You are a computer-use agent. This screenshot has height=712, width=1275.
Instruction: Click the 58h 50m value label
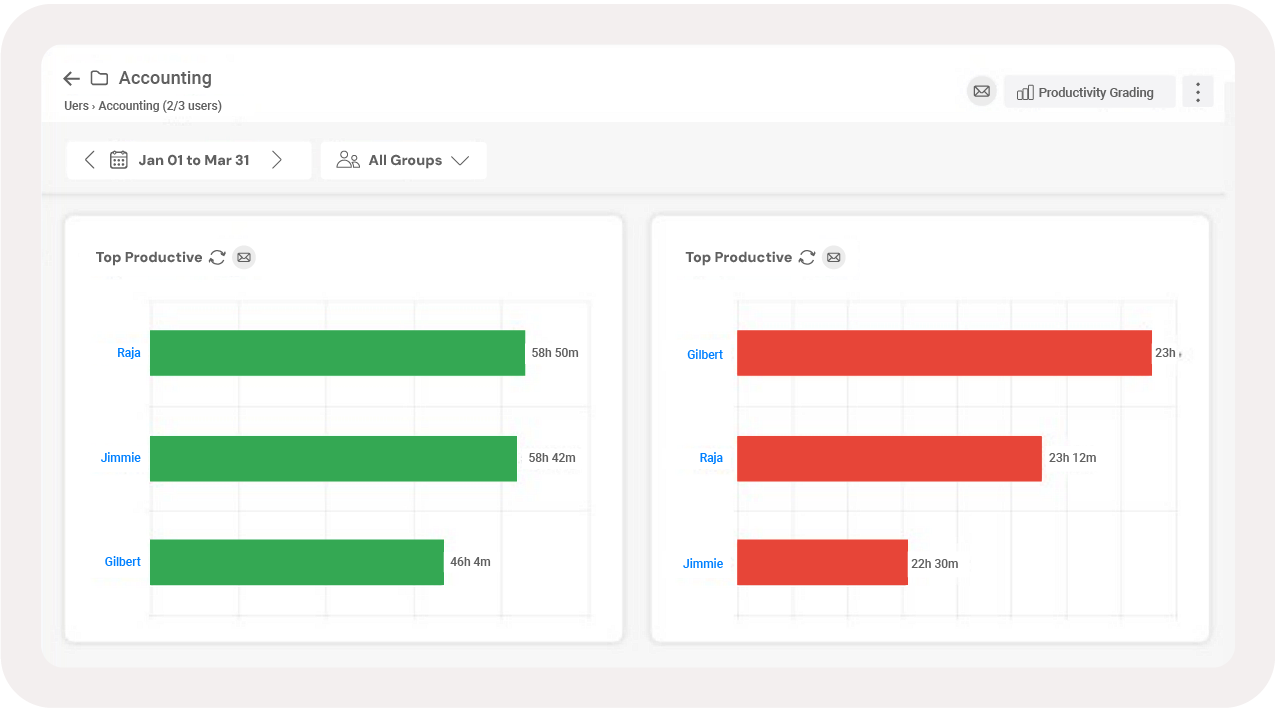555,353
